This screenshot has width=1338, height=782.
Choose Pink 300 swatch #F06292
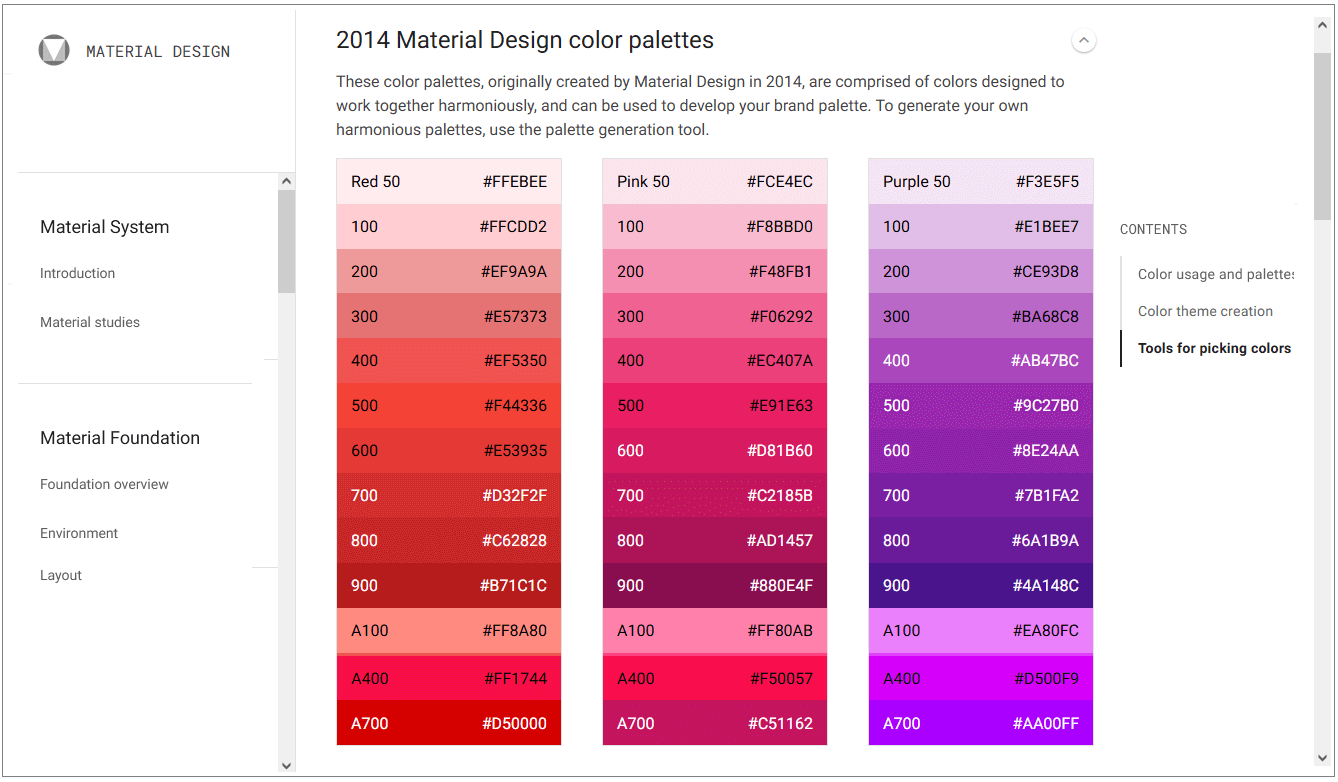pos(715,316)
